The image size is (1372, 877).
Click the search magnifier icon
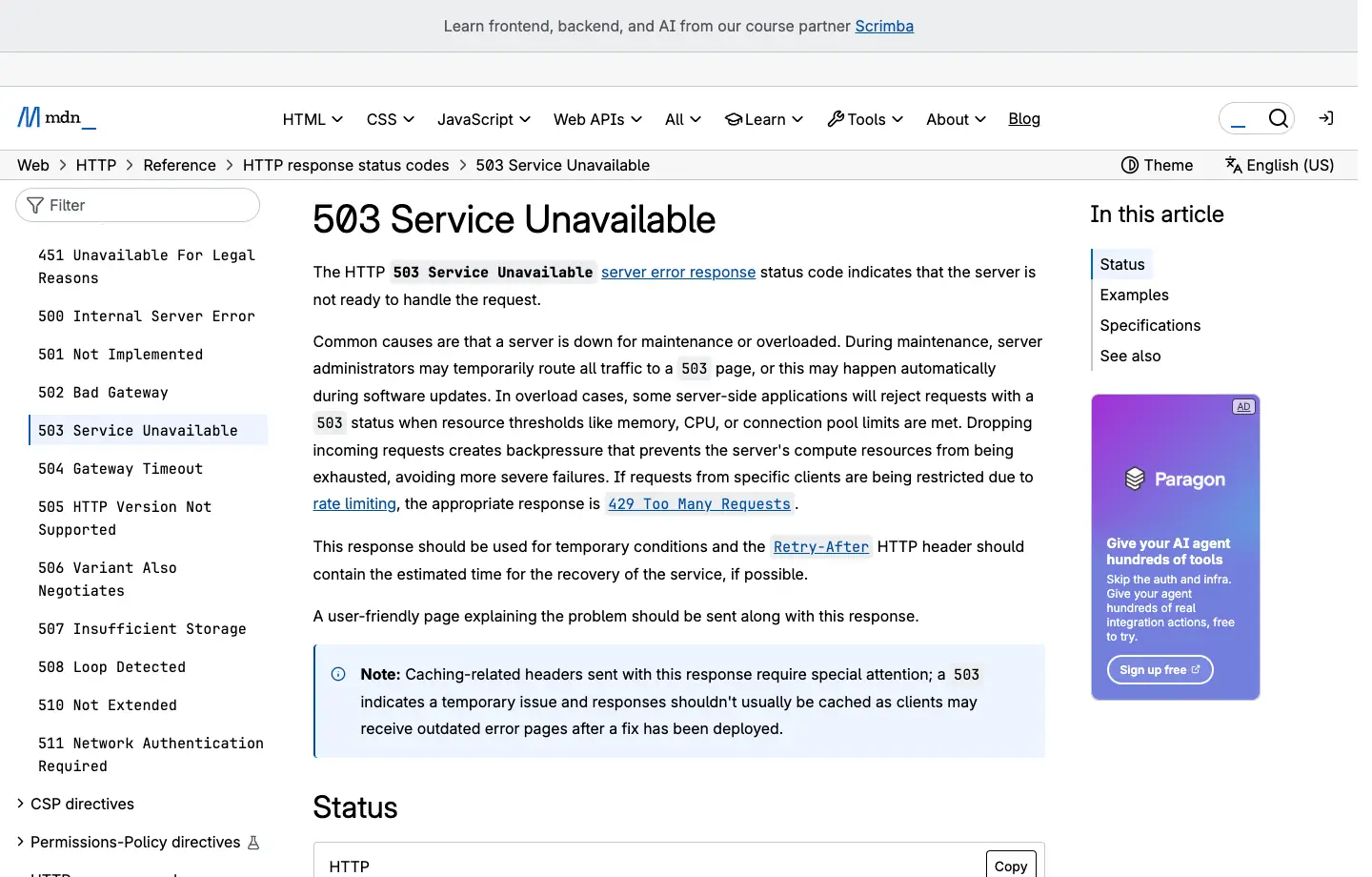(x=1278, y=118)
